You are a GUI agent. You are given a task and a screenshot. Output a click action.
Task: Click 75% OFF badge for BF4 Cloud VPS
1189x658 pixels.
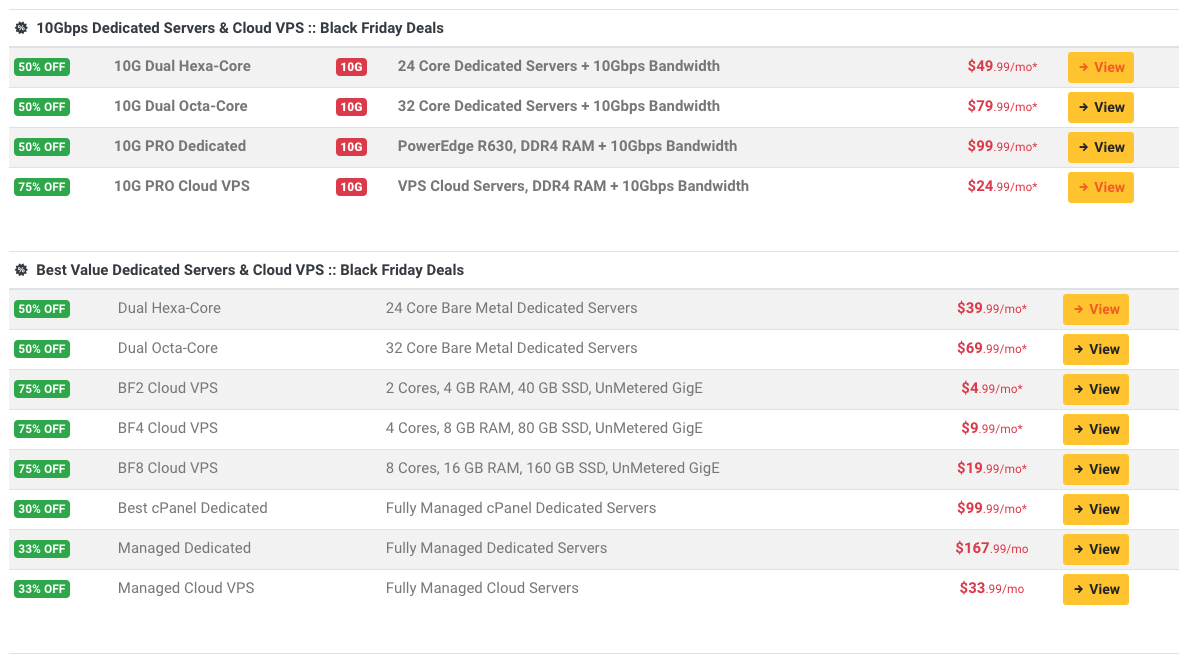(x=42, y=428)
